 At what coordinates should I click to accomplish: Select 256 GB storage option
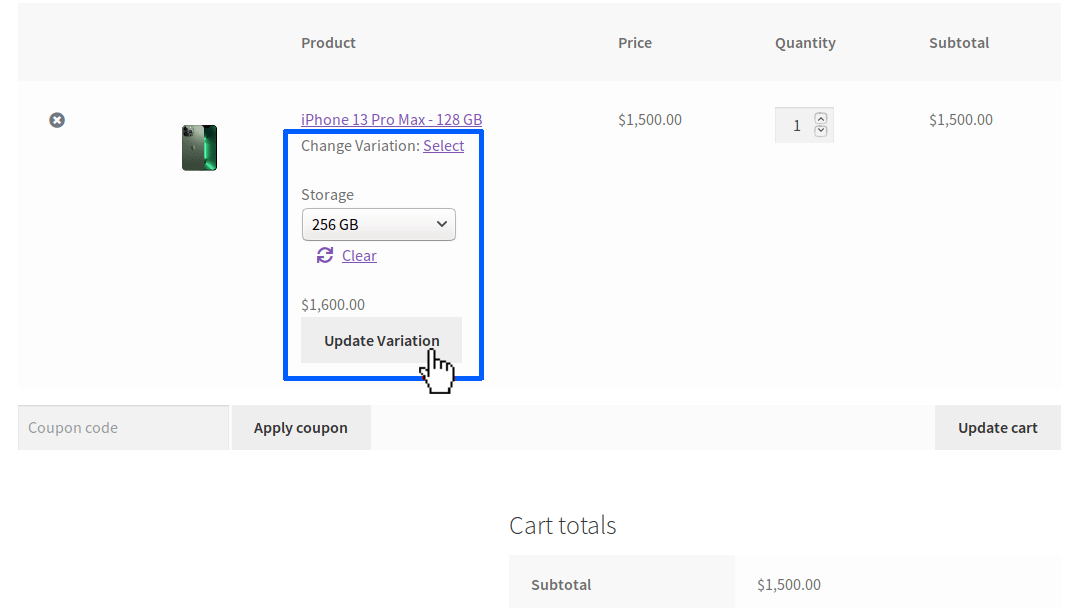click(370, 224)
